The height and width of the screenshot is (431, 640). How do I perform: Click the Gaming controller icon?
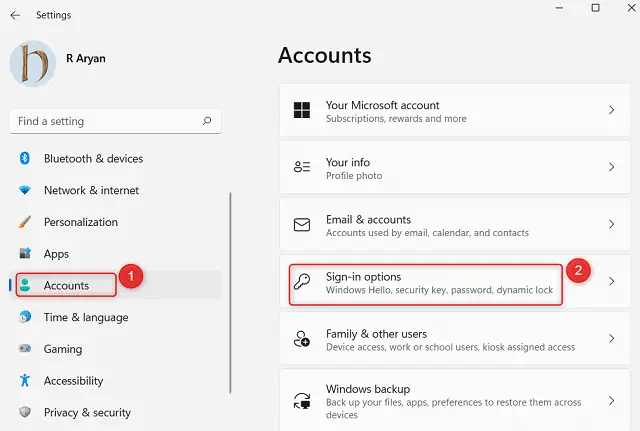coord(25,349)
